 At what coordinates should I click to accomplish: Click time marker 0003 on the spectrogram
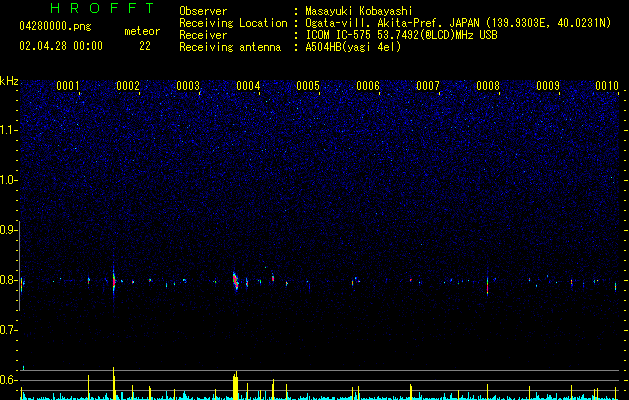[188, 86]
